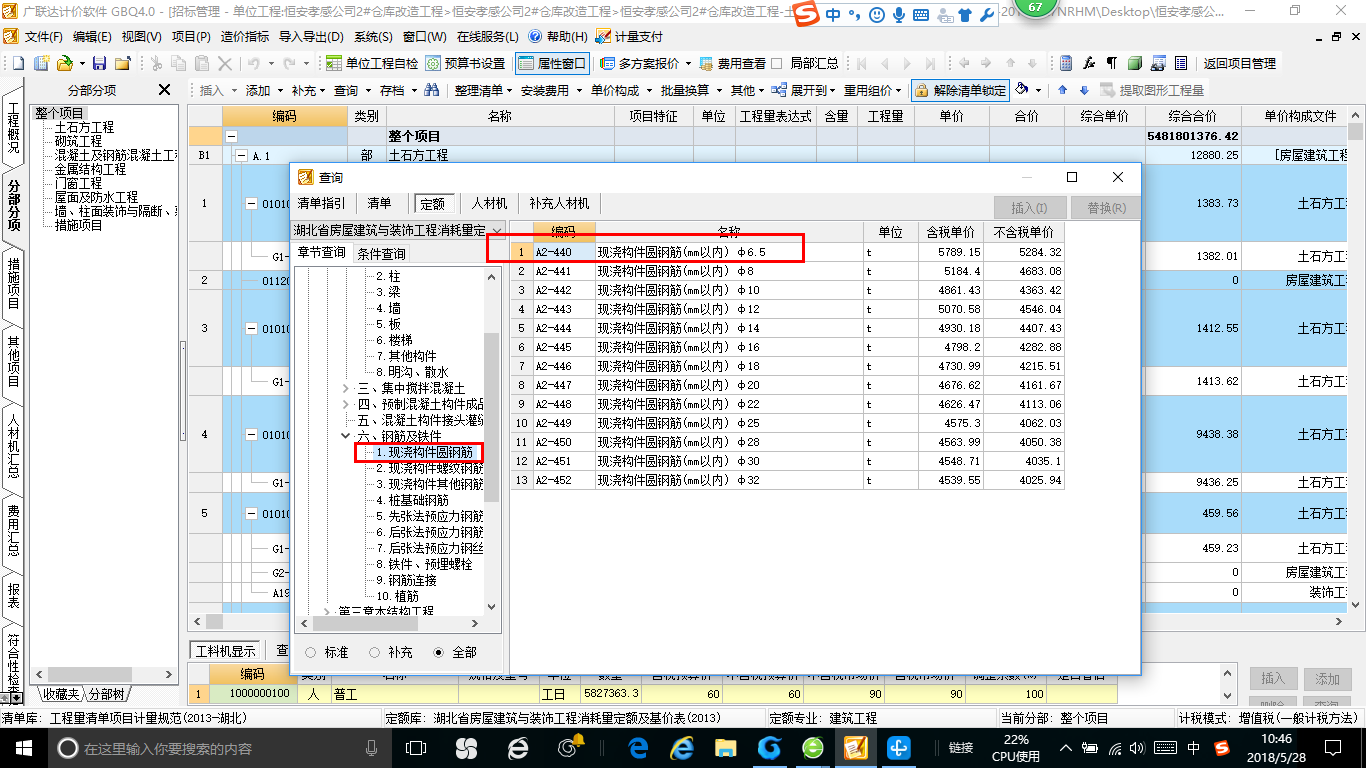Click the New file icon
The image size is (1366, 768).
18,63
